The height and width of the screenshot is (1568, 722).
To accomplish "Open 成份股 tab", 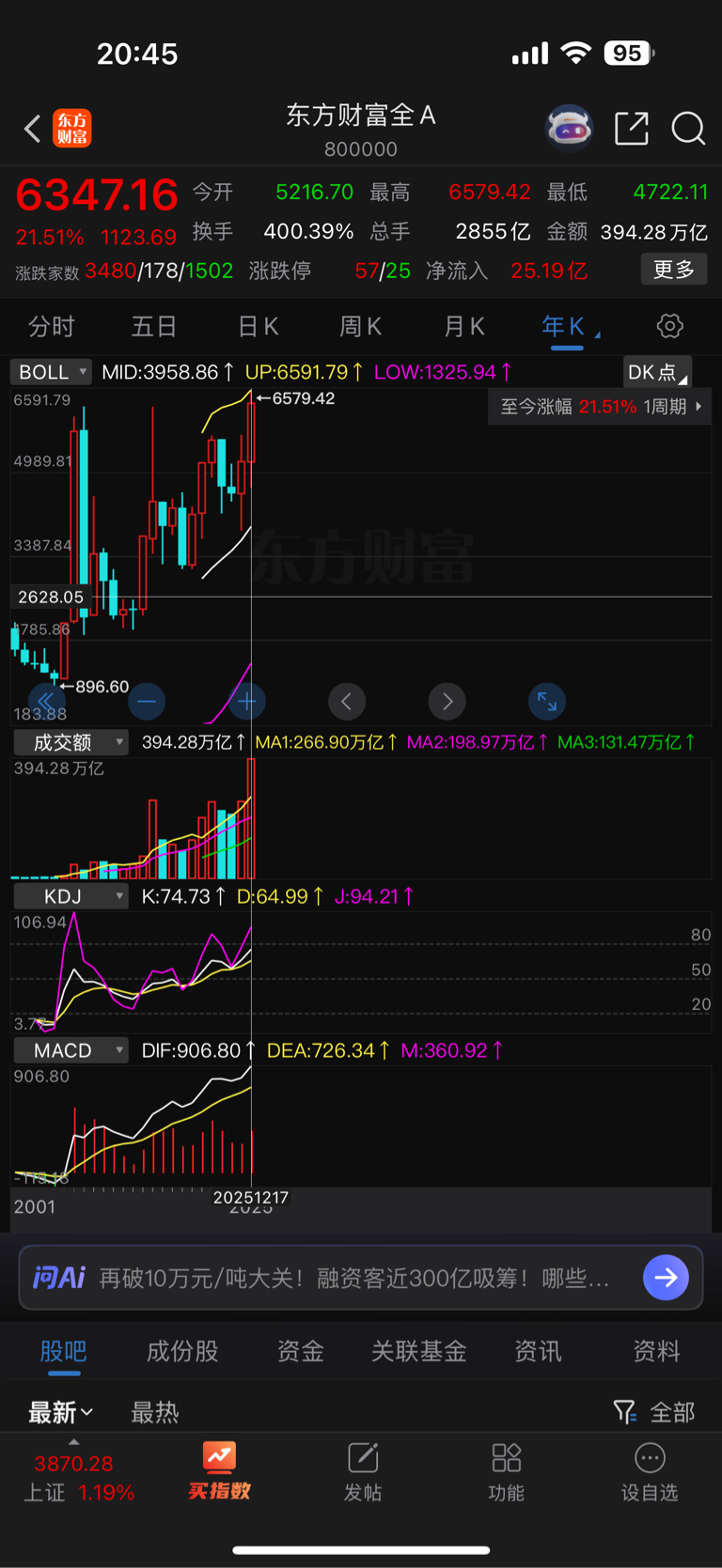I will [x=182, y=1351].
